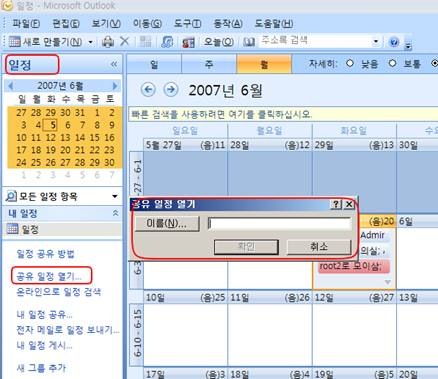Viewport: 438px width, 379px height.
Task: Click the 내 일정 게시... link
Action: pyautogui.click(x=44, y=345)
